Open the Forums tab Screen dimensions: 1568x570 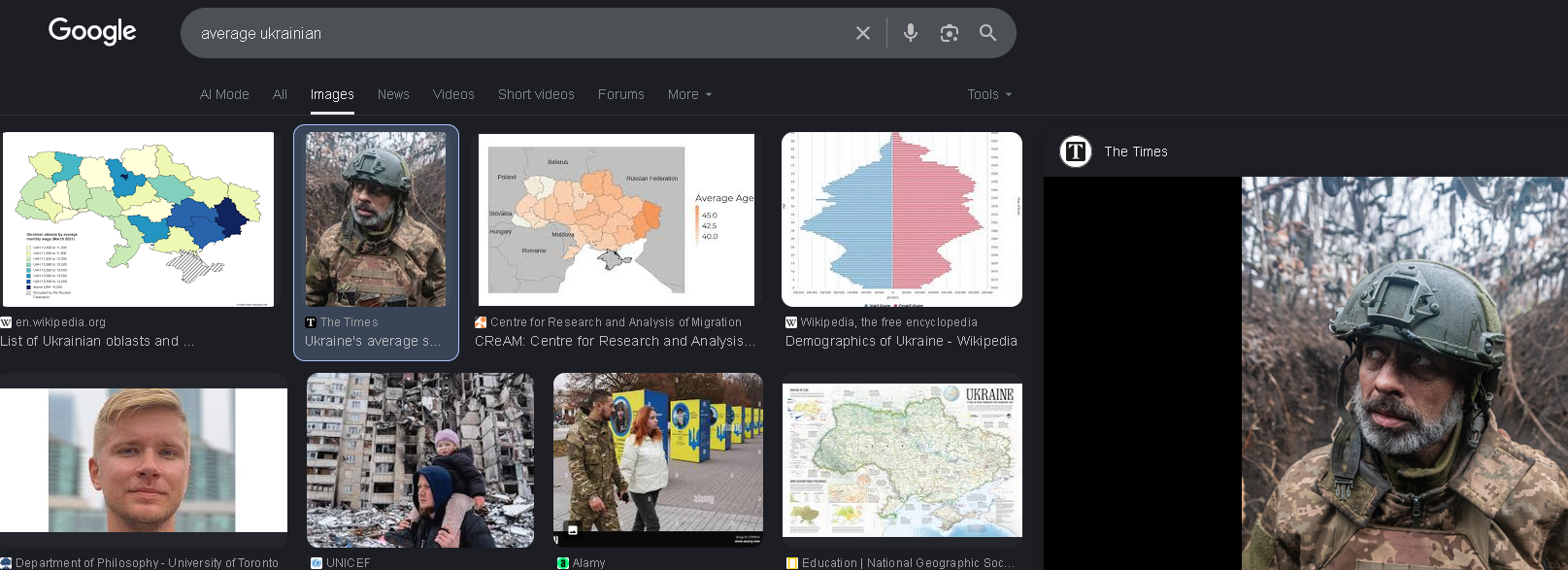[621, 94]
